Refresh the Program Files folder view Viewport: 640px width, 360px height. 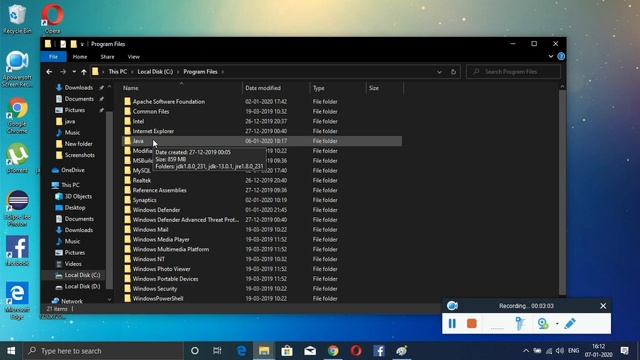[453, 72]
